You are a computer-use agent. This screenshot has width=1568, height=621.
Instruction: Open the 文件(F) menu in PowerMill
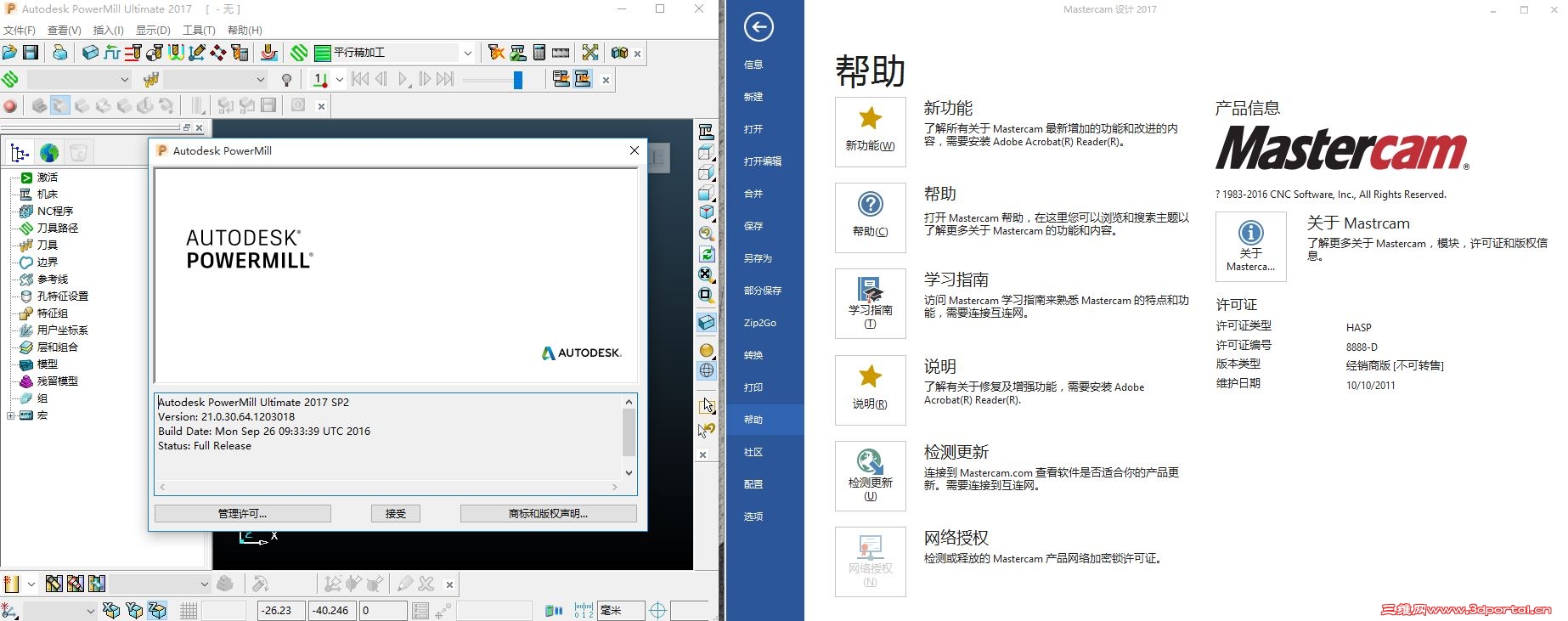20,31
